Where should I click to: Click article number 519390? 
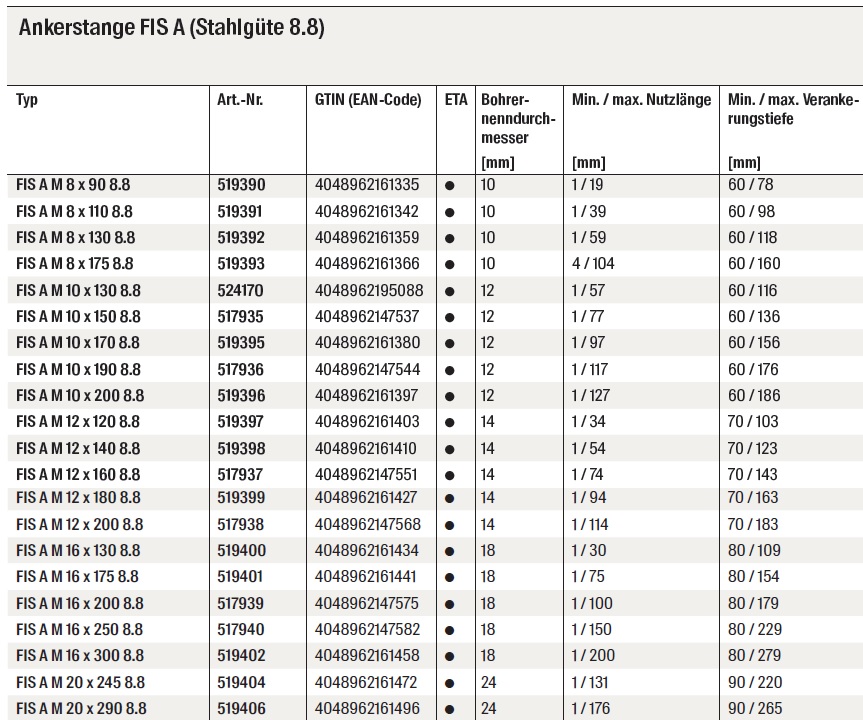[x=241, y=184]
